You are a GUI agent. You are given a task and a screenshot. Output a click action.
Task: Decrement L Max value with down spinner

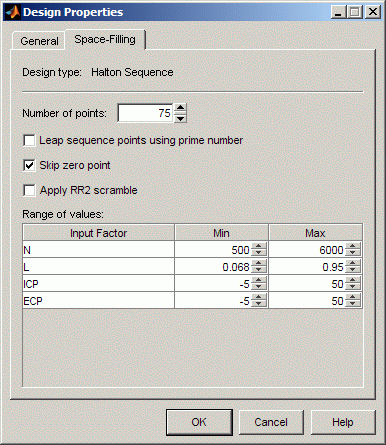click(353, 270)
